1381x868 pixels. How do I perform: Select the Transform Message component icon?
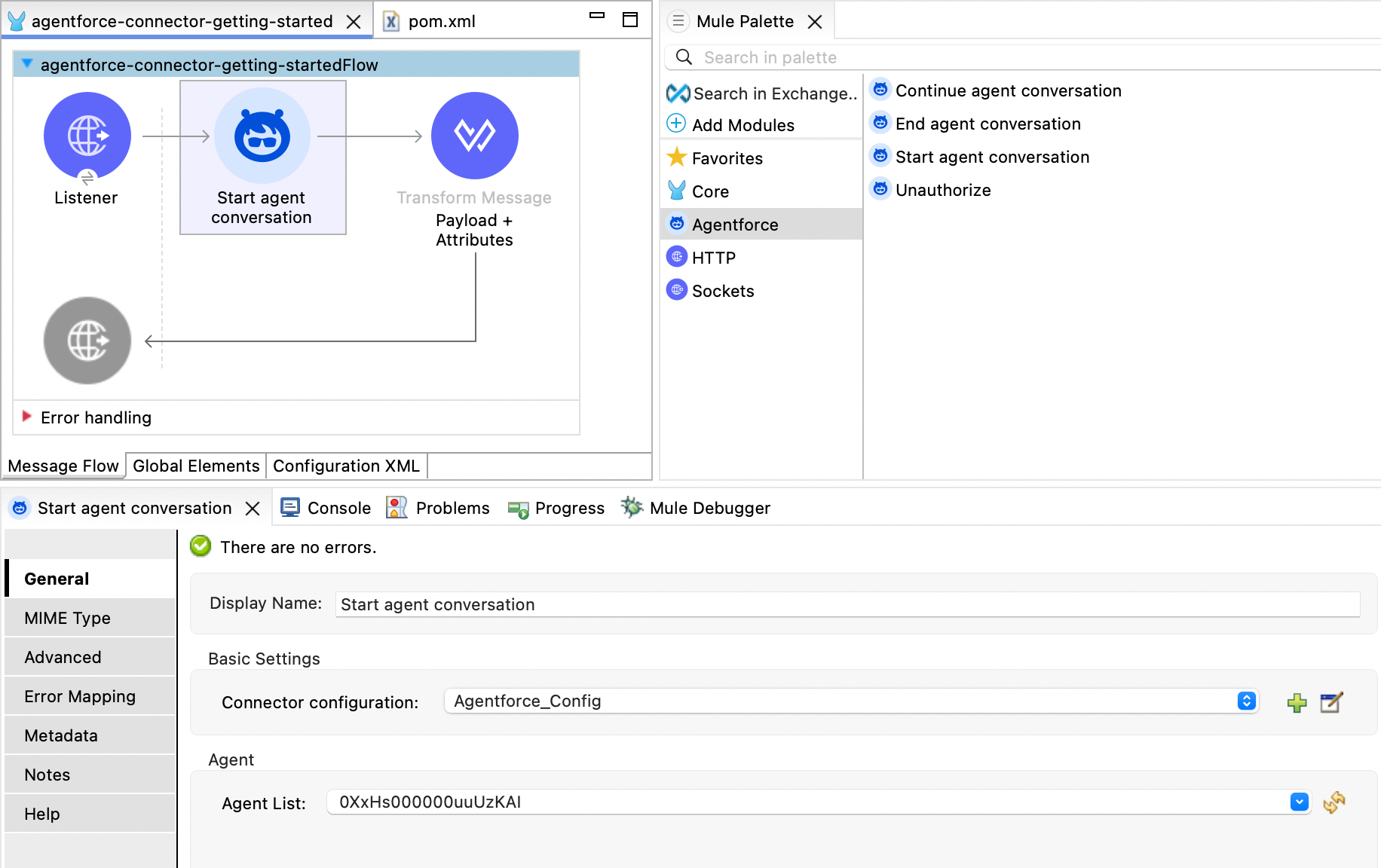click(474, 136)
